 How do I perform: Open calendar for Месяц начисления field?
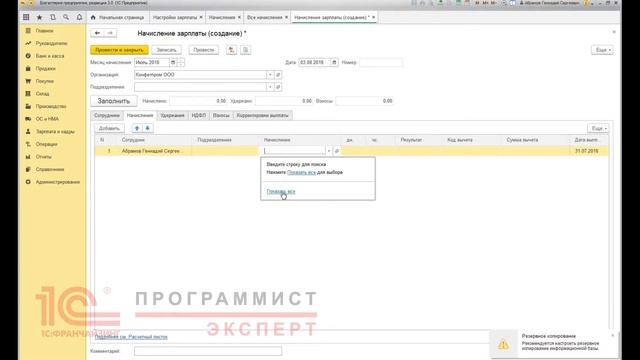pos(173,62)
